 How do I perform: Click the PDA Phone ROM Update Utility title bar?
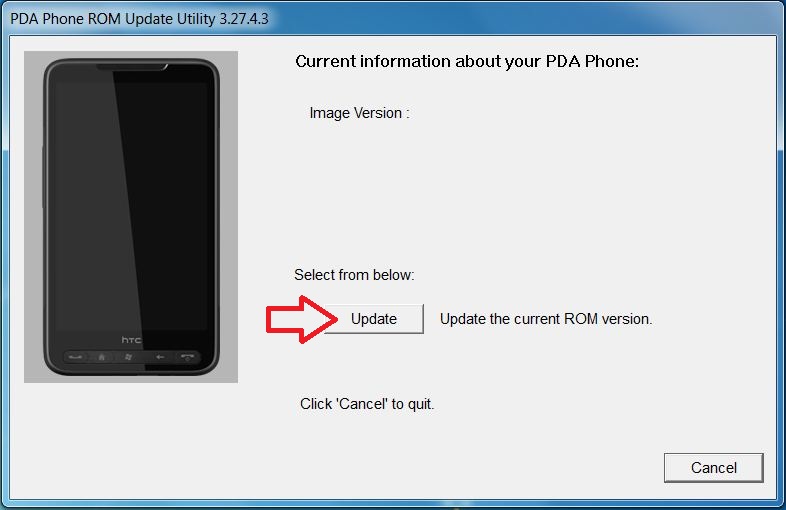[393, 19]
